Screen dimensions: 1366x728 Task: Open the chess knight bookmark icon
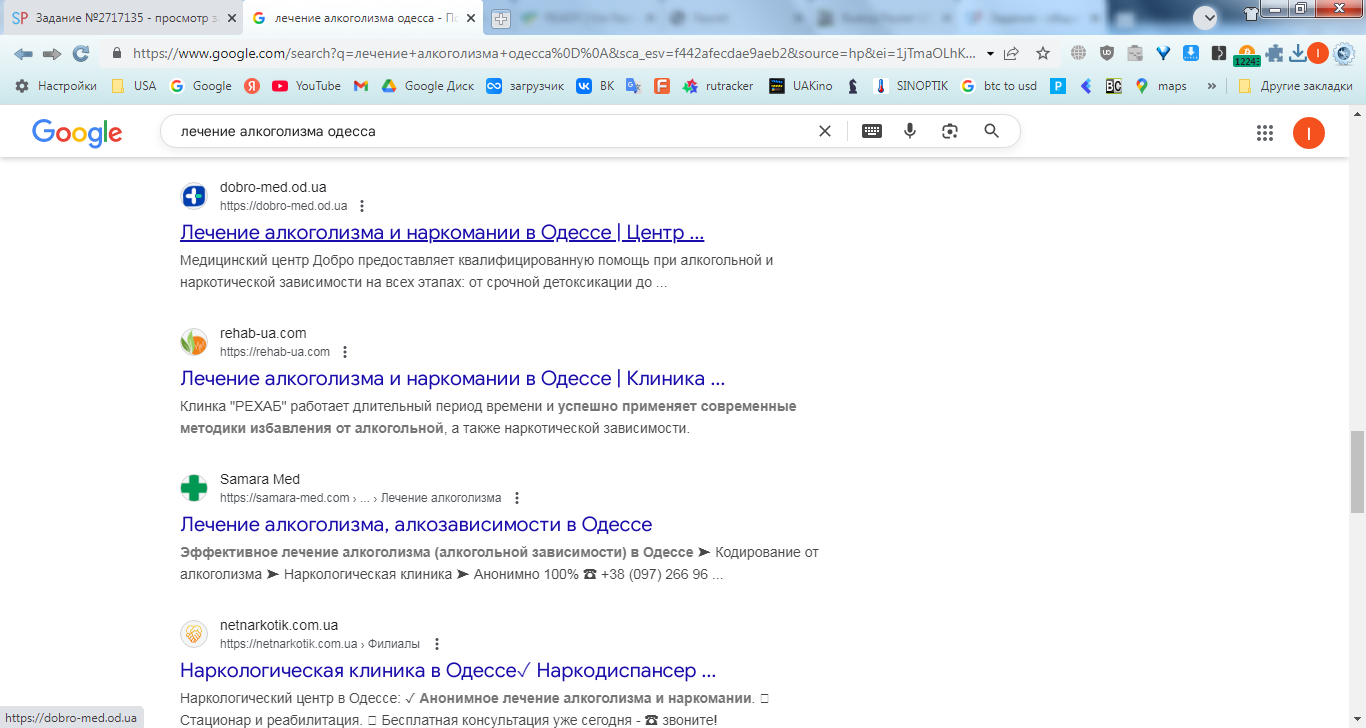coord(852,86)
